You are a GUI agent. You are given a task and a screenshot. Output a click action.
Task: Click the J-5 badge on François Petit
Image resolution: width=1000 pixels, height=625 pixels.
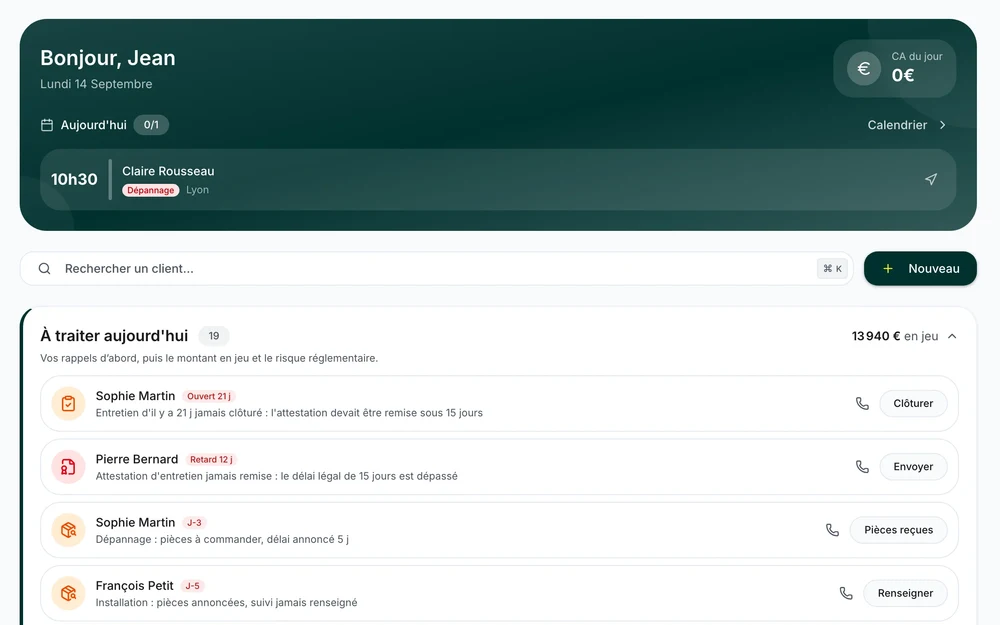tap(193, 585)
